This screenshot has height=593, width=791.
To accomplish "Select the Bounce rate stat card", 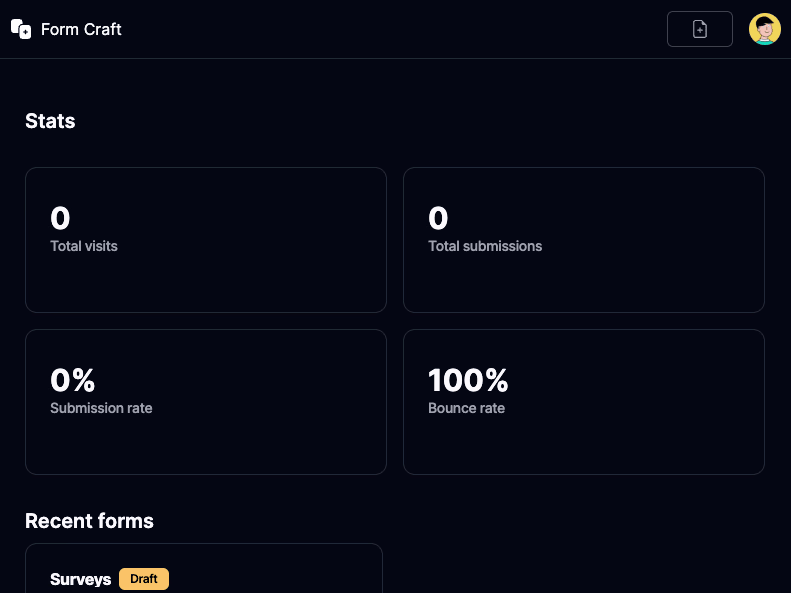I will tap(583, 402).
